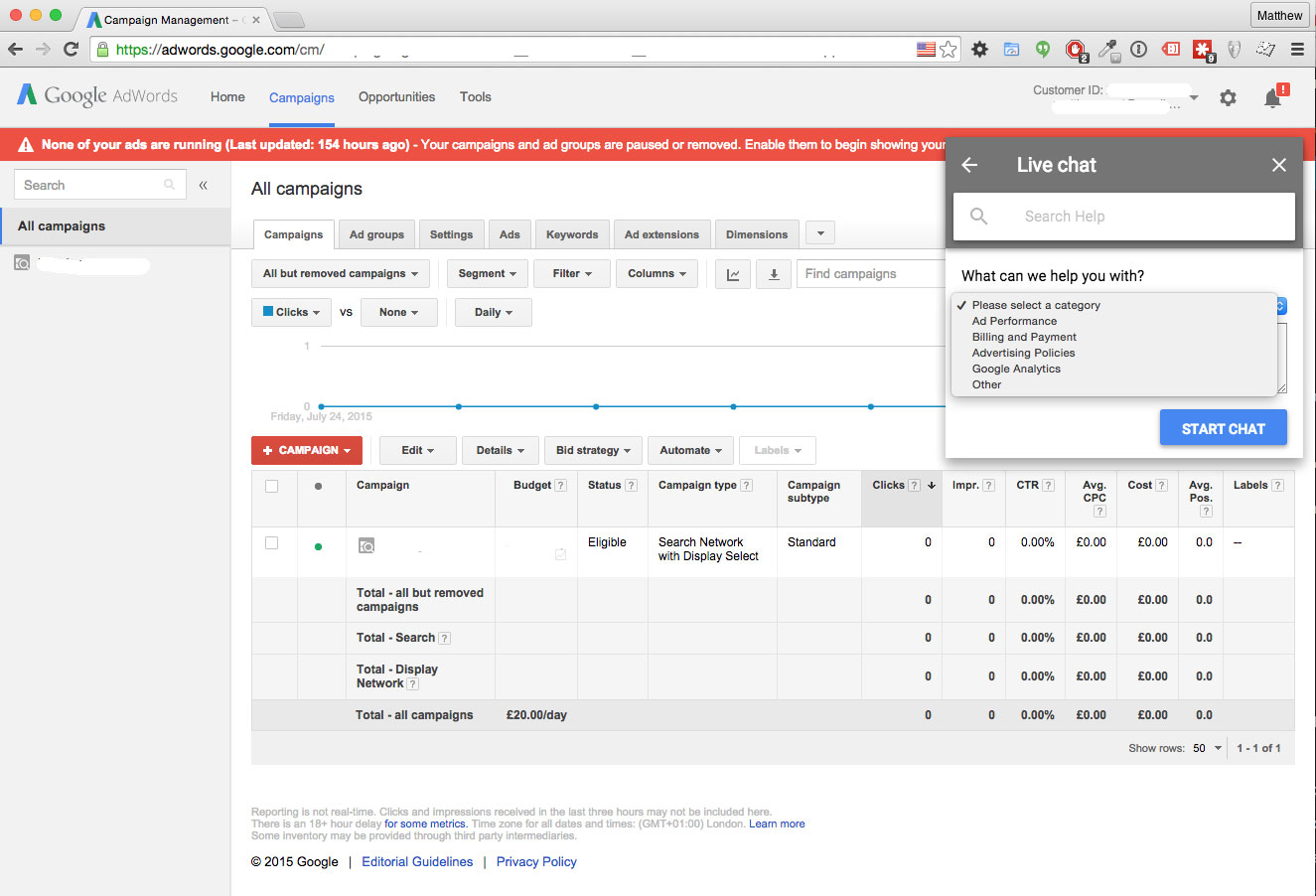Switch to the Dimensions tab

757,234
